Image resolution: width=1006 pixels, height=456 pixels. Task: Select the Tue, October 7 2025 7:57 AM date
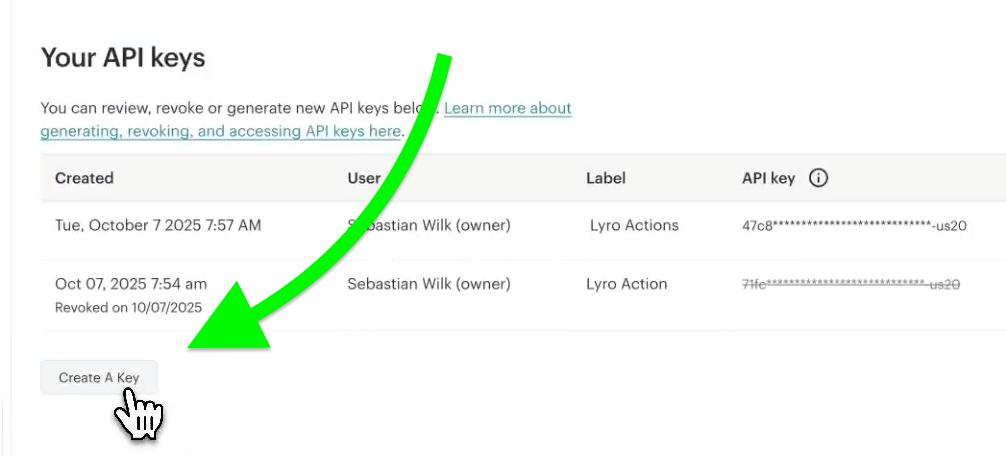tap(158, 225)
